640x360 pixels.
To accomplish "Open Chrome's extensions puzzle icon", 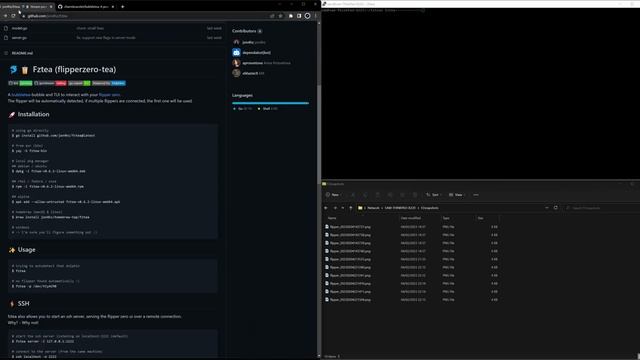I will point(291,16).
